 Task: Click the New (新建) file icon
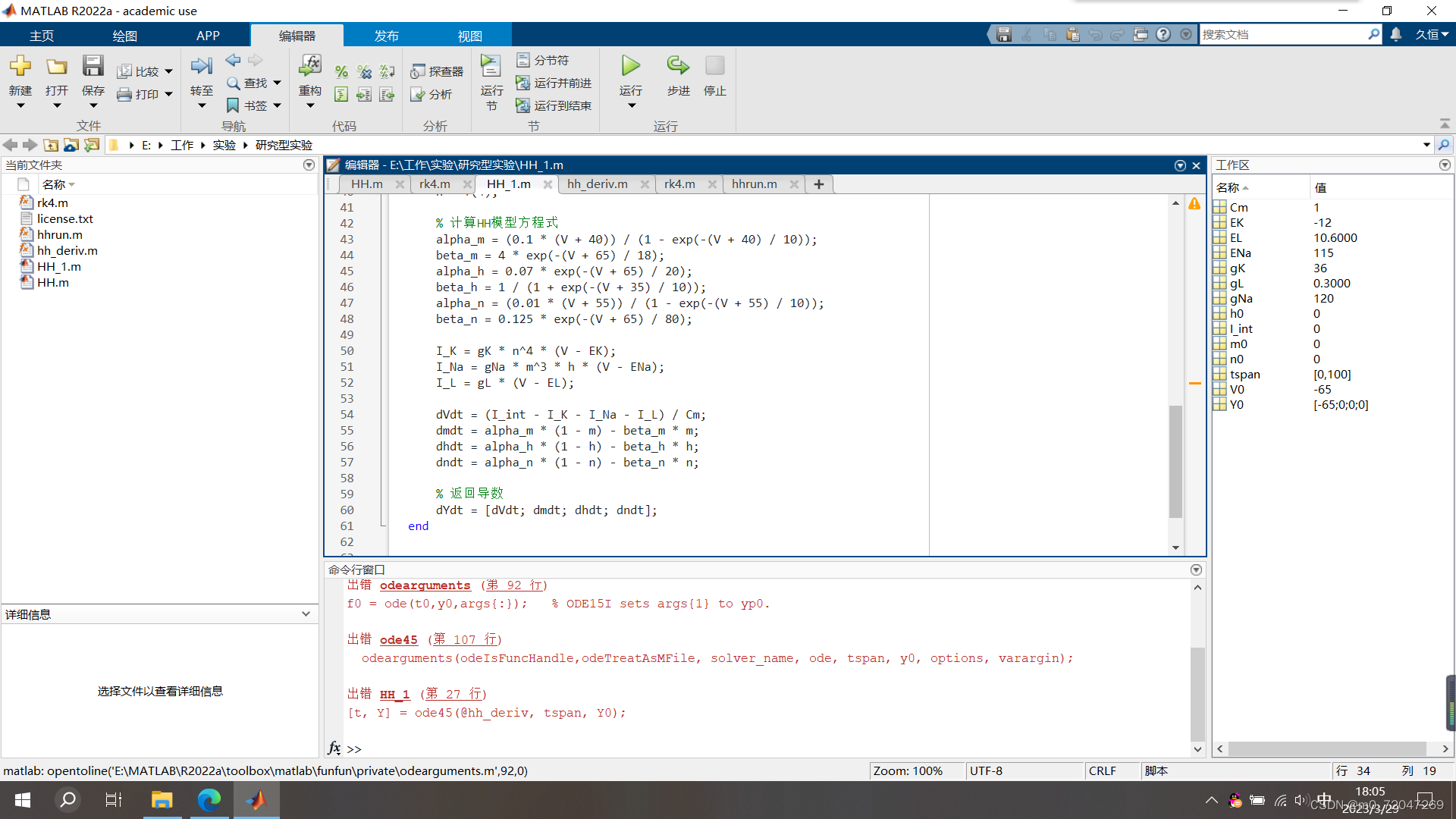pos(20,67)
